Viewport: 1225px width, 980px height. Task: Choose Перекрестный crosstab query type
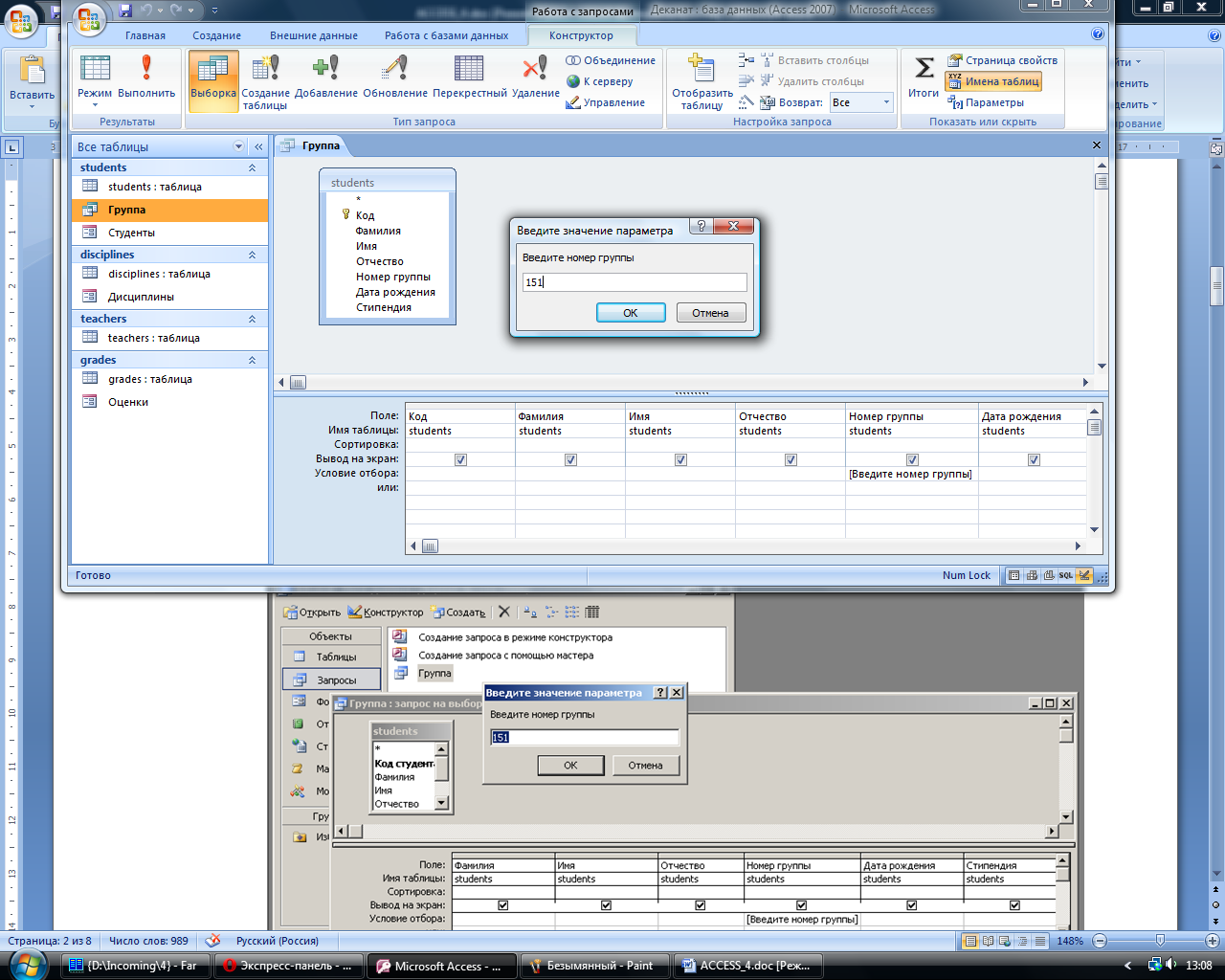(x=469, y=78)
